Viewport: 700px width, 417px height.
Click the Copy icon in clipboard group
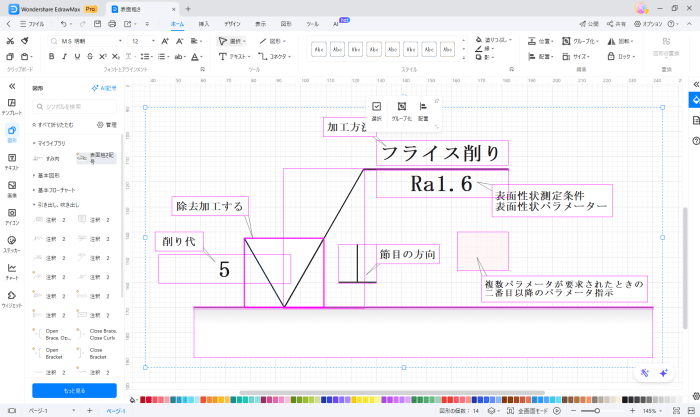(10, 57)
